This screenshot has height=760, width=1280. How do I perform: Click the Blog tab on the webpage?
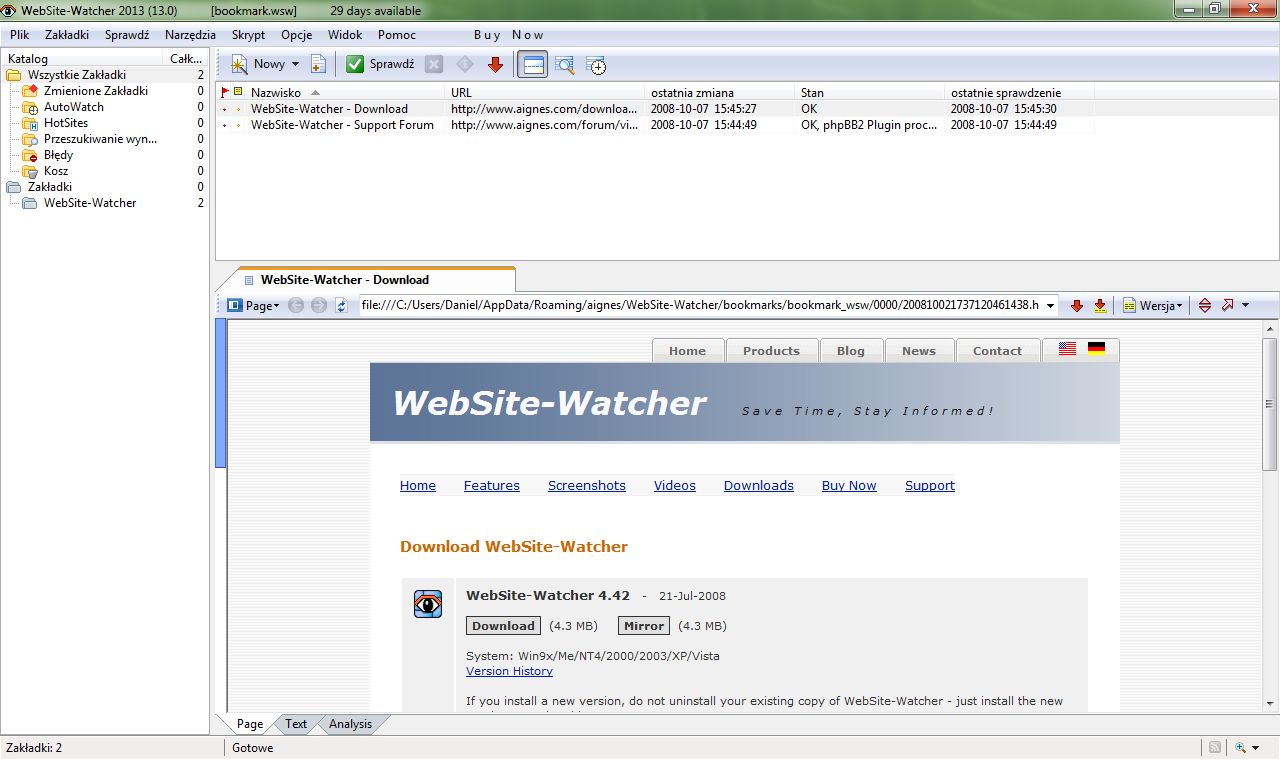coord(851,351)
